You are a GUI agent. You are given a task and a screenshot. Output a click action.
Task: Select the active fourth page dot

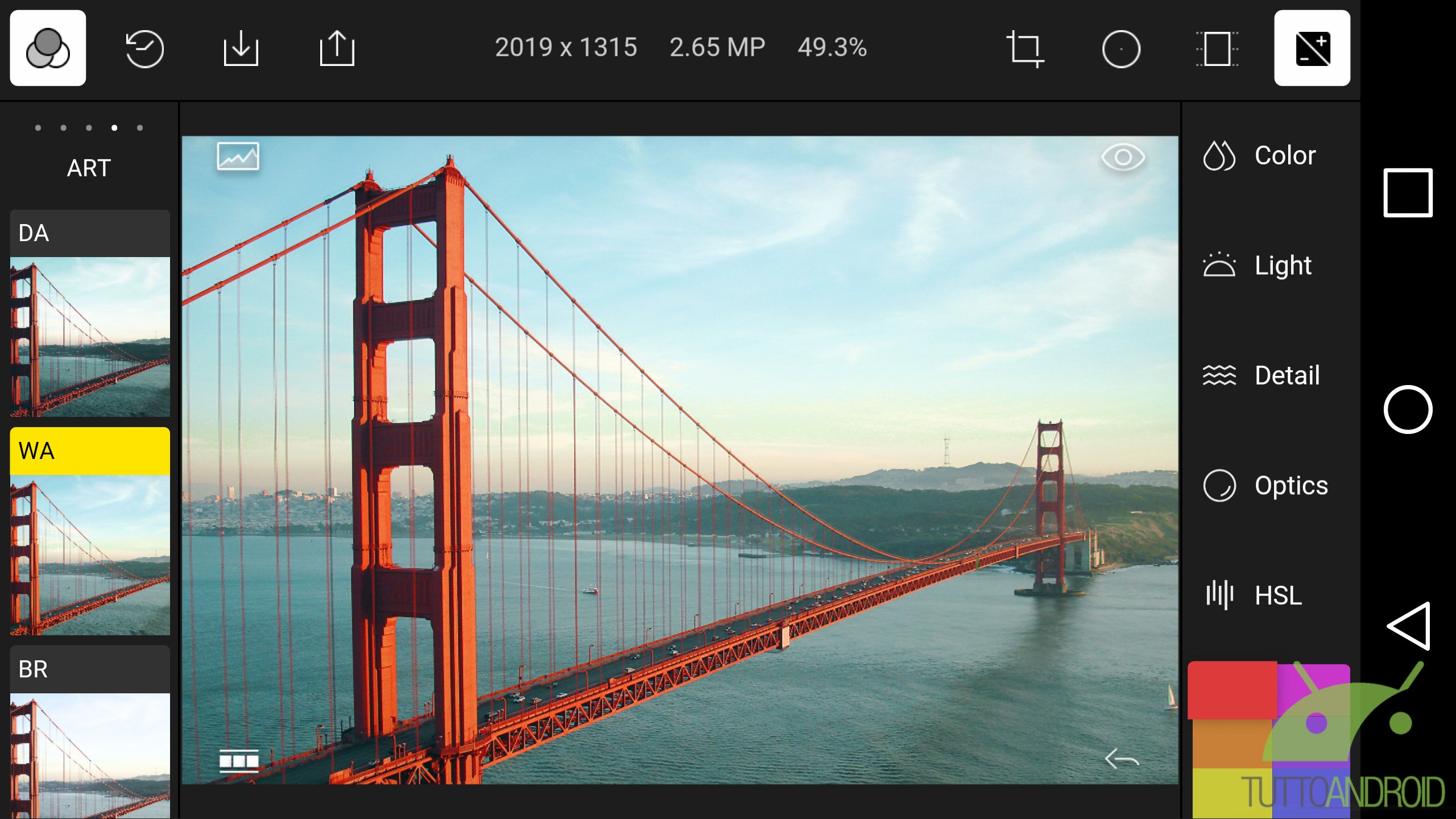(114, 128)
